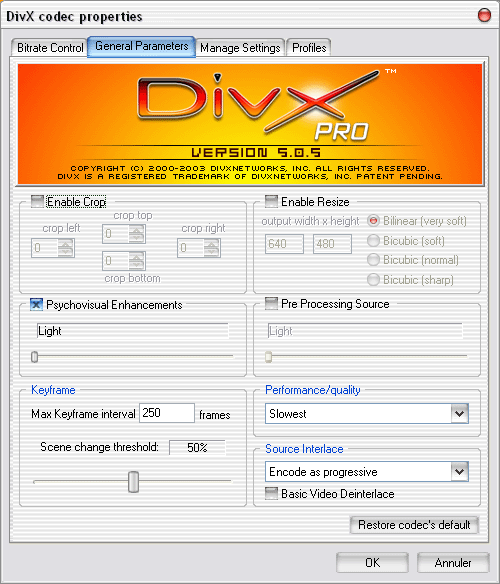The height and width of the screenshot is (584, 500).
Task: Toggle Enable Crop checkbox
Action: point(37,201)
